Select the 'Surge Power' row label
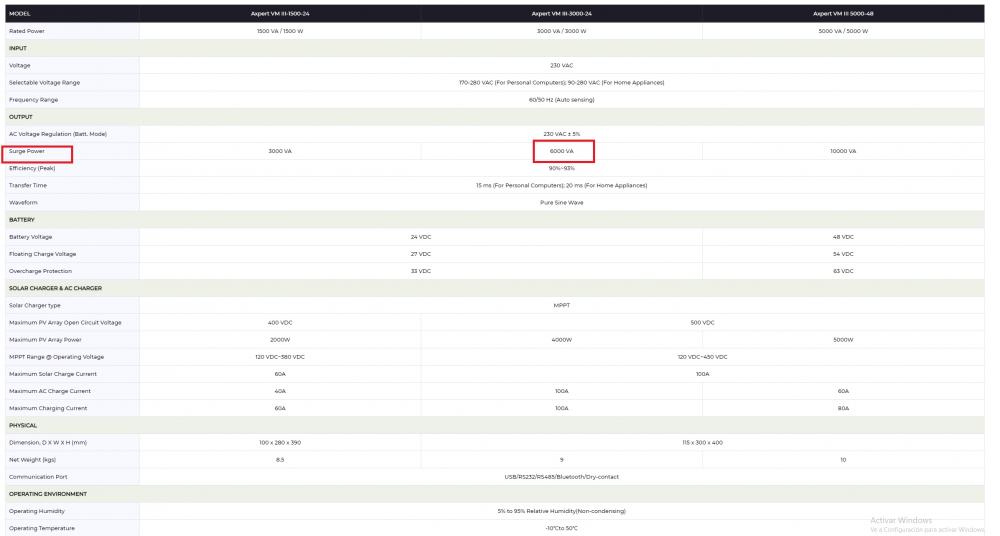This screenshot has width=1000, height=536. click(x=27, y=151)
